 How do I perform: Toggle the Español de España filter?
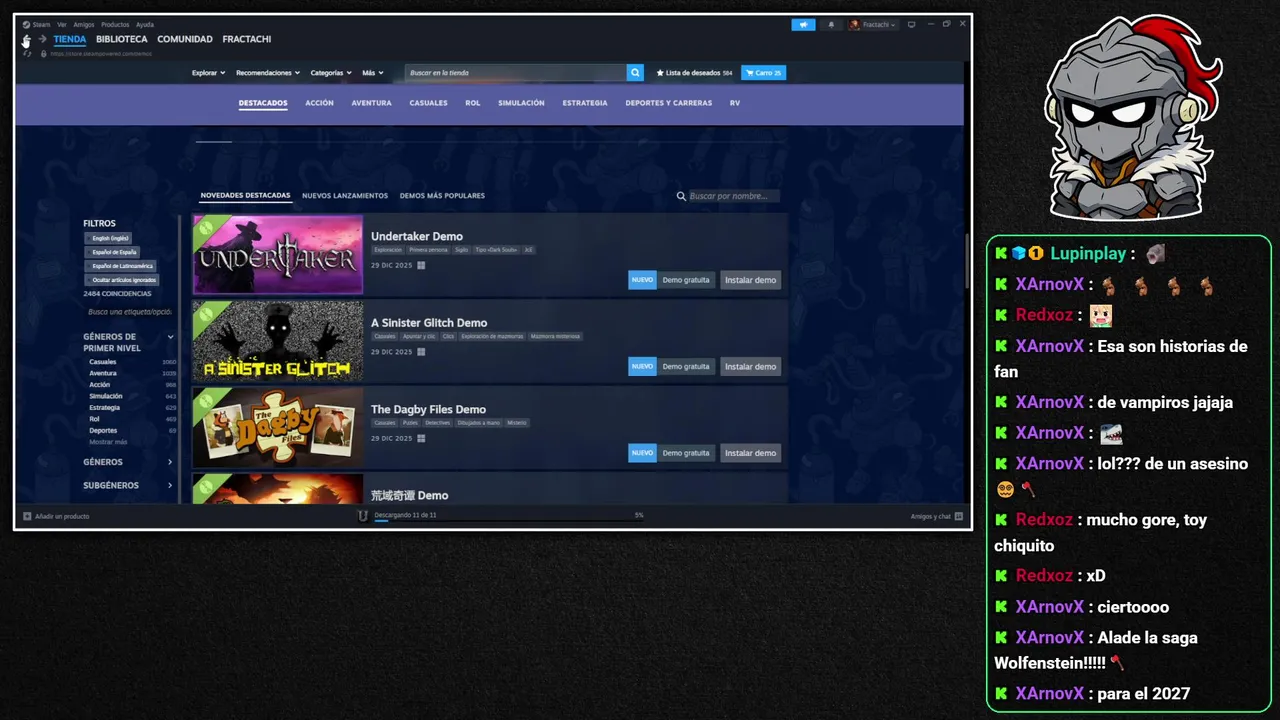tap(113, 252)
